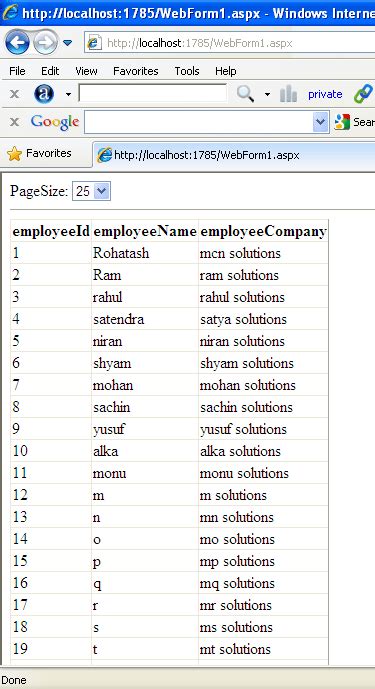Click the Google toolbar search box
The image size is (375, 689).
click(x=199, y=122)
